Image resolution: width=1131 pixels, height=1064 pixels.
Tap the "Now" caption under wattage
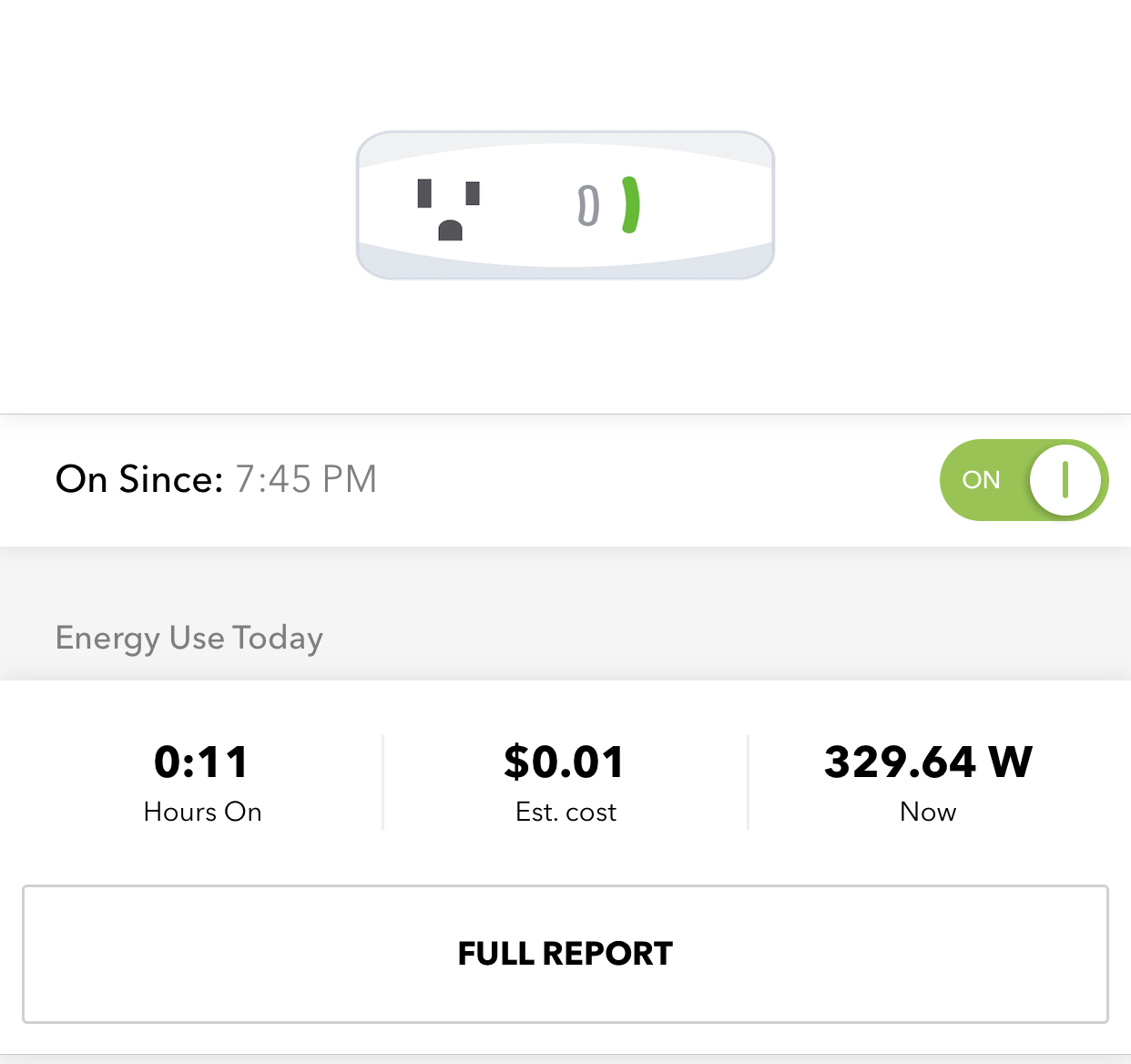[x=928, y=812]
